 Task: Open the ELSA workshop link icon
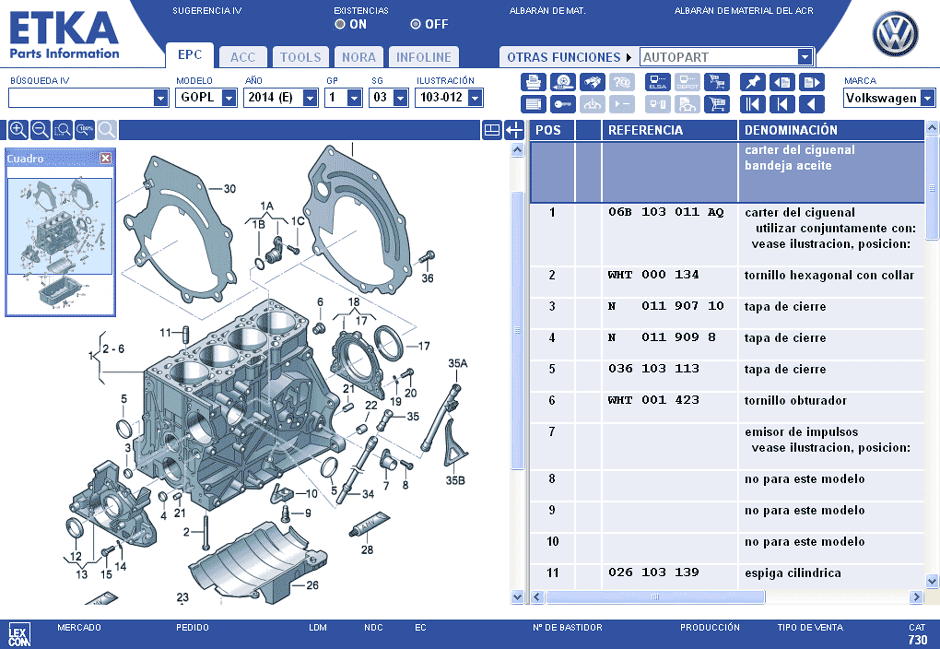point(658,81)
